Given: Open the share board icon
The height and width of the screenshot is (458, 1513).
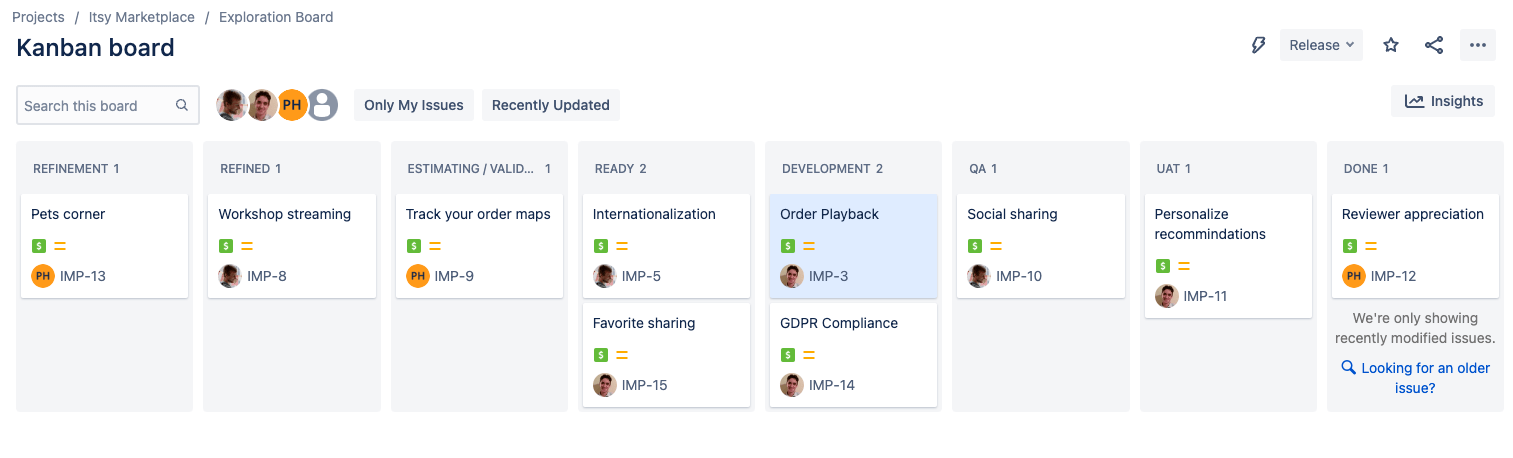Looking at the screenshot, I should (1434, 45).
